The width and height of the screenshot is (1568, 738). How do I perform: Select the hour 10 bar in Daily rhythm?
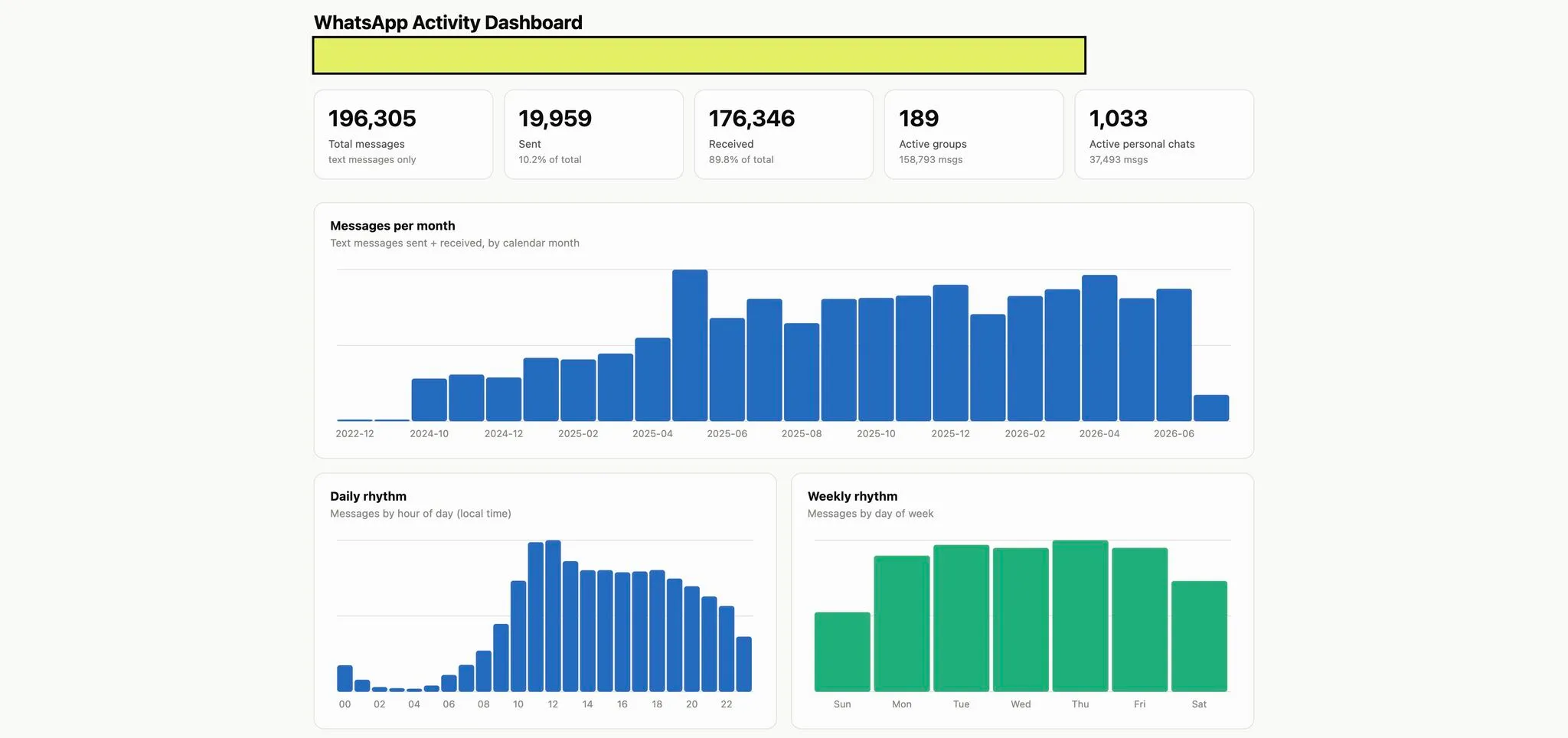point(518,636)
